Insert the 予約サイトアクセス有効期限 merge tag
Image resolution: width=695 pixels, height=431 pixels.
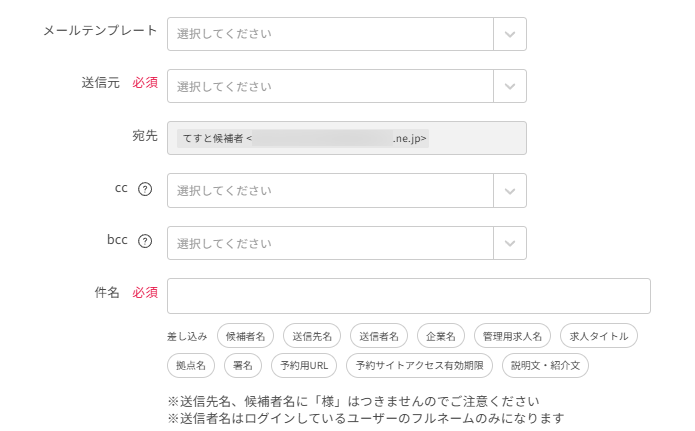[420, 365]
